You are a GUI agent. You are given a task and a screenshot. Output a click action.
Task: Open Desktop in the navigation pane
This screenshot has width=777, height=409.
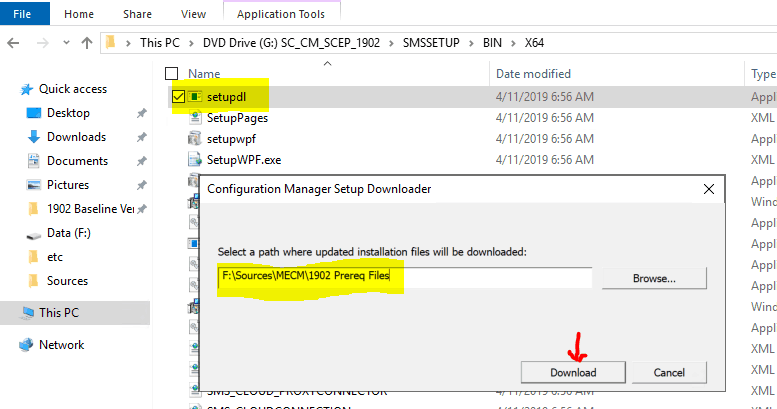pos(68,113)
